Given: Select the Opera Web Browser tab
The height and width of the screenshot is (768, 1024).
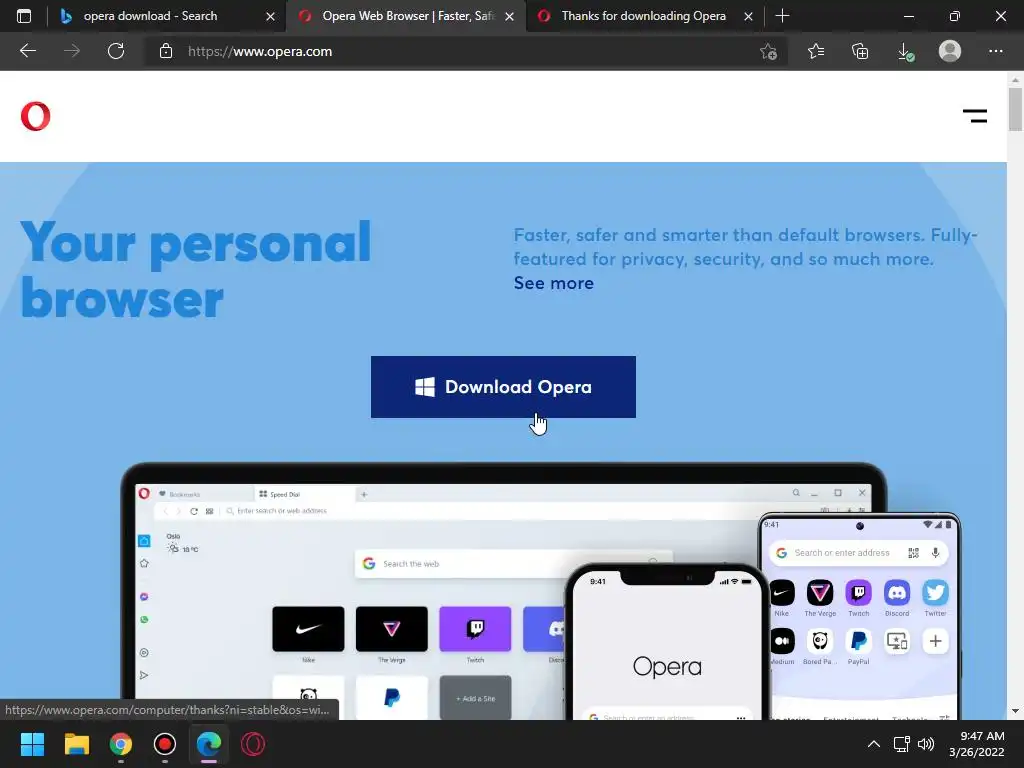Looking at the screenshot, I should 408,16.
